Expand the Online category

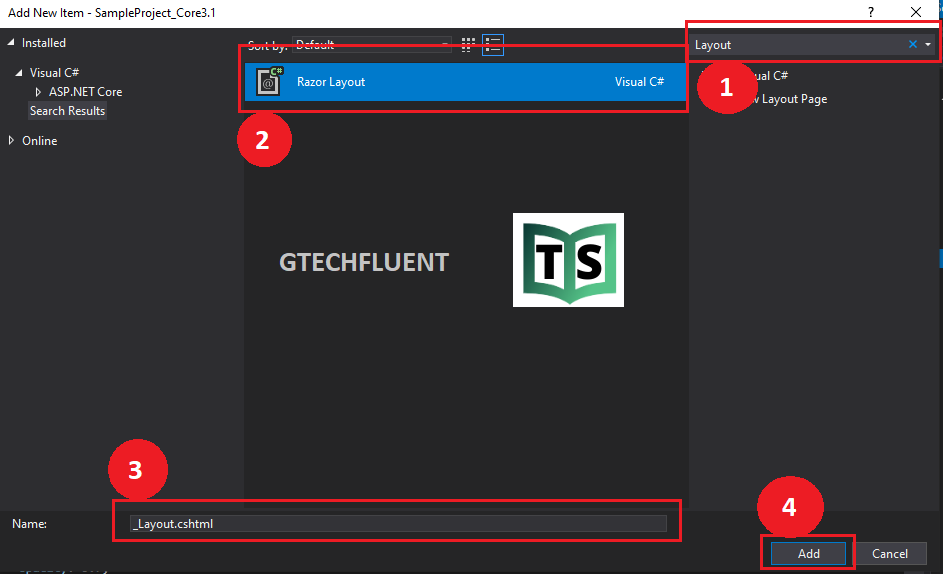pos(12,141)
